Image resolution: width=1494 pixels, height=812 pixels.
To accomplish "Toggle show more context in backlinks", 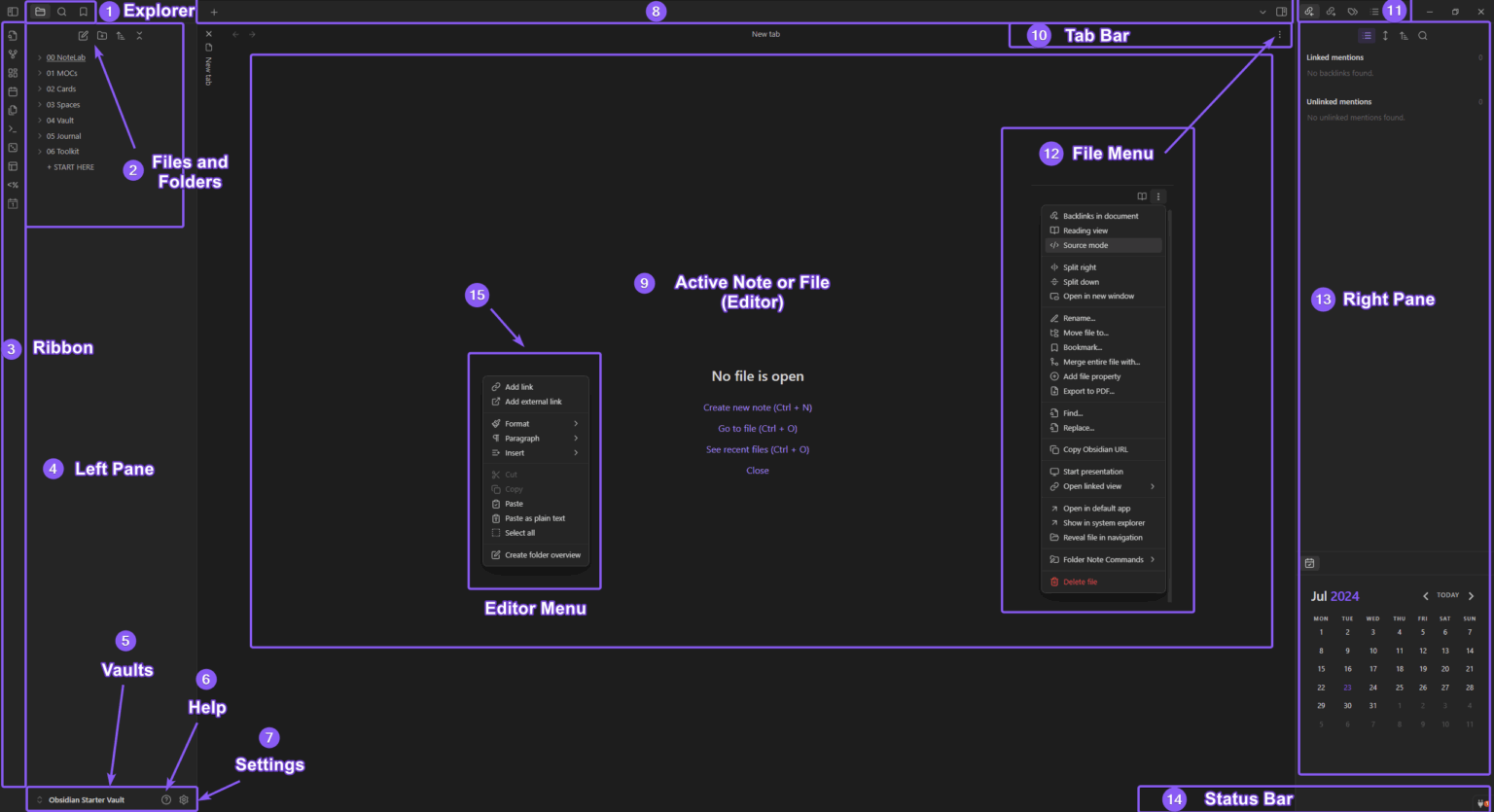I will [1385, 35].
